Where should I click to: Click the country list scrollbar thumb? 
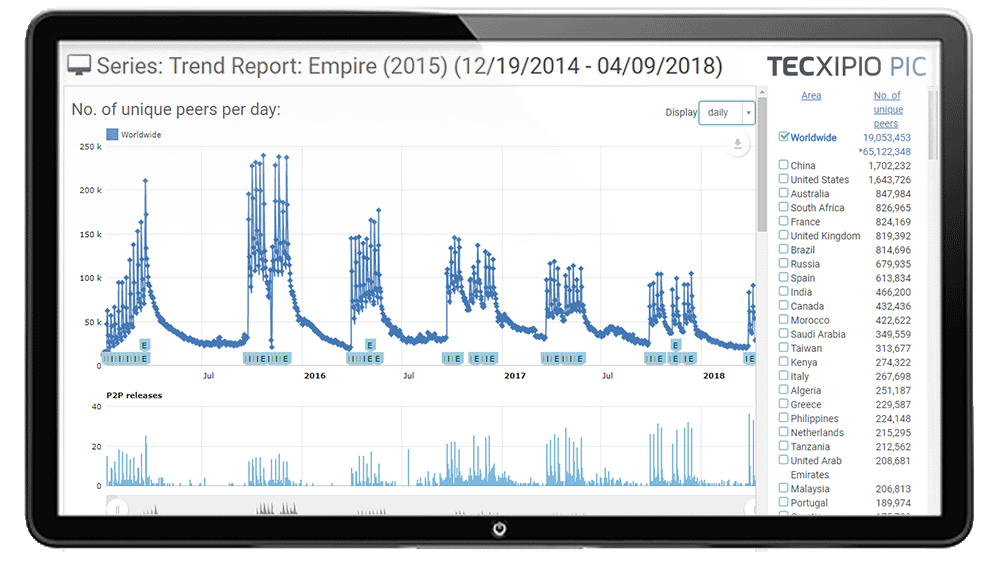(x=933, y=125)
